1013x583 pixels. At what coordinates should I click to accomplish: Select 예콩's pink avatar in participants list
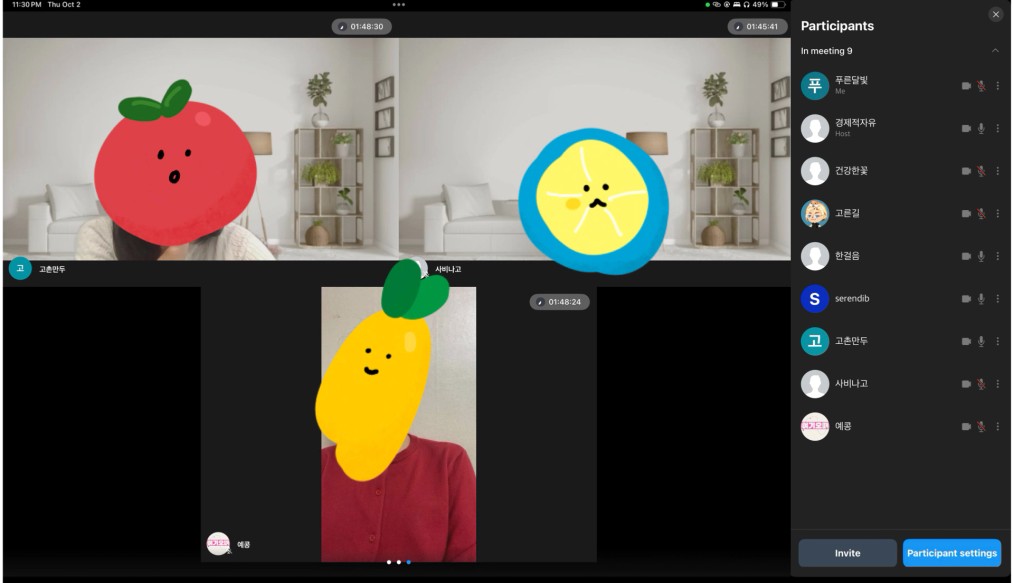coord(815,427)
